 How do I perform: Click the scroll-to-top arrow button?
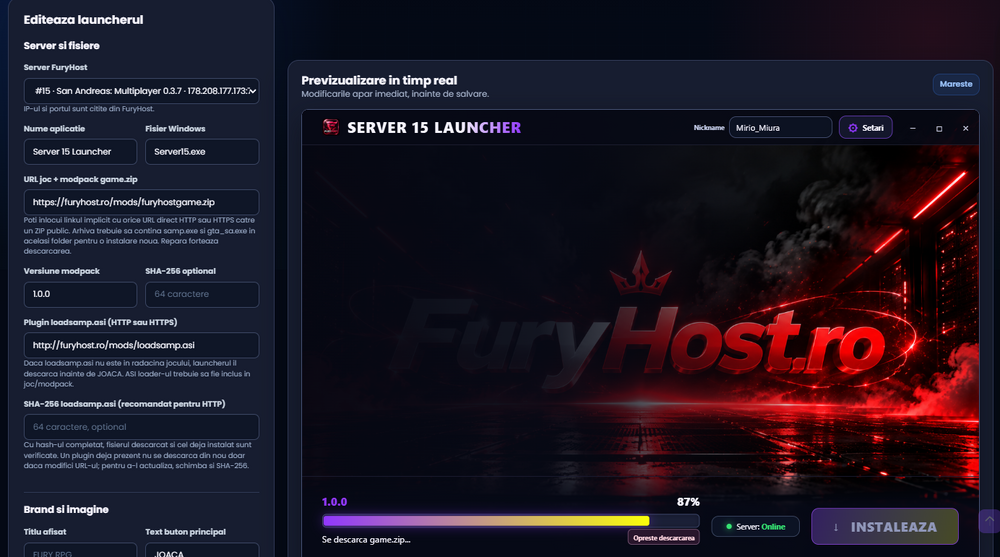[989, 521]
